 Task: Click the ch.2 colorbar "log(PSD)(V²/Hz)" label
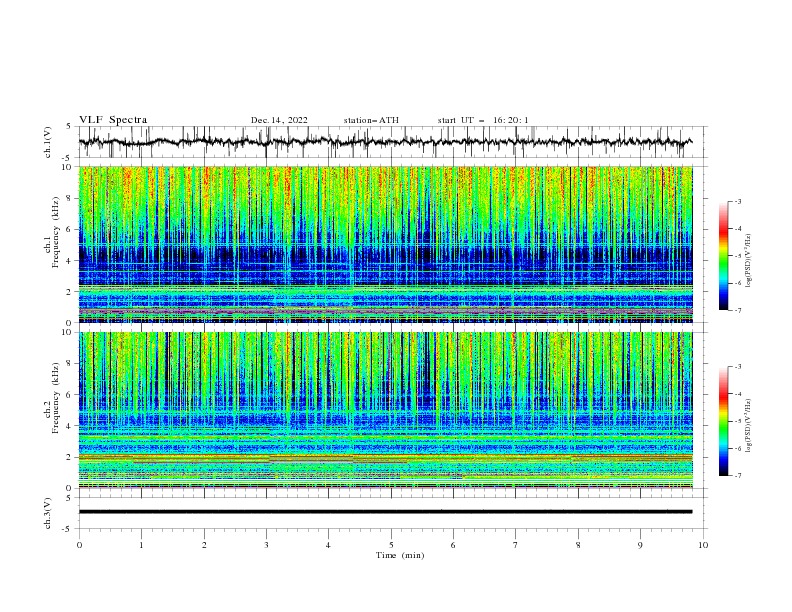pos(749,426)
